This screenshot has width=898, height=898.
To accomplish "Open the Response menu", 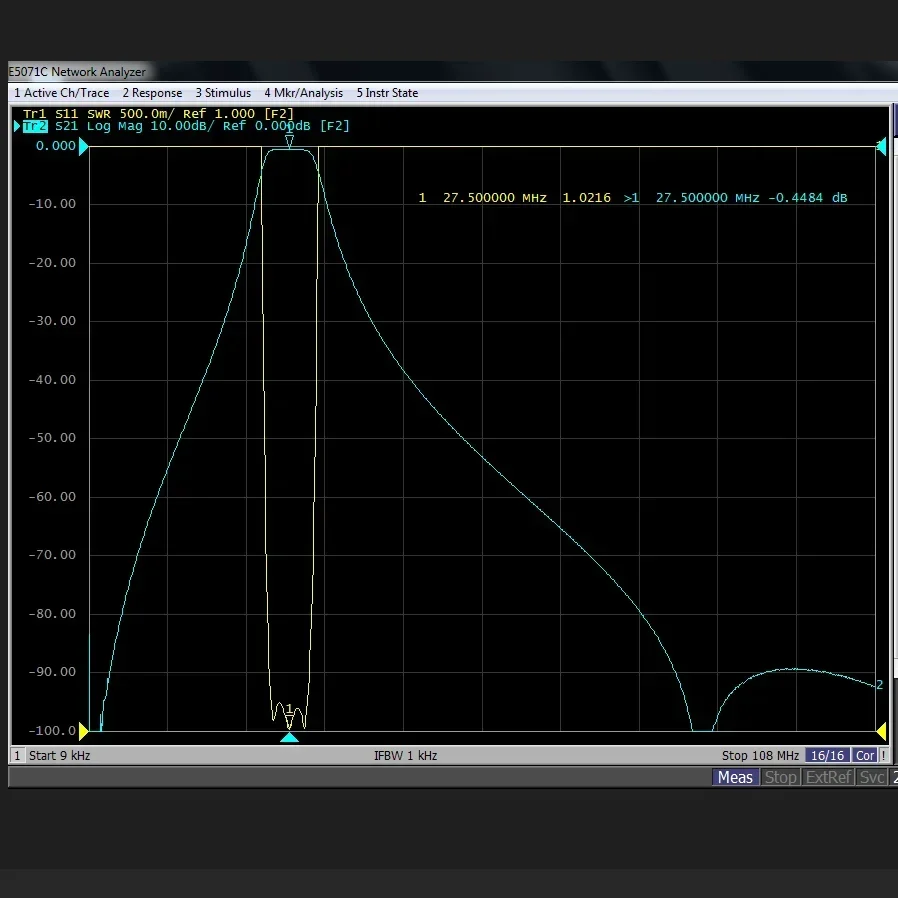I will coord(152,93).
